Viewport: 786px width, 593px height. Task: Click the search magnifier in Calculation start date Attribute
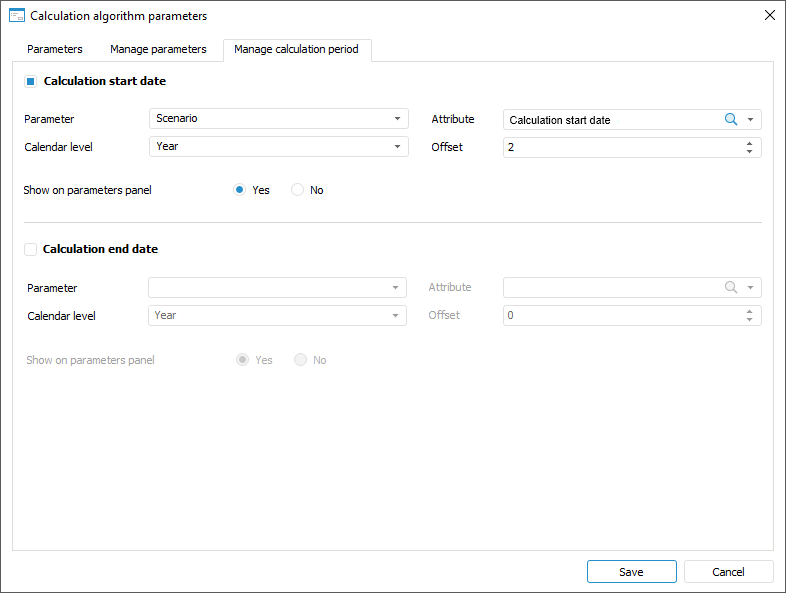[730, 119]
